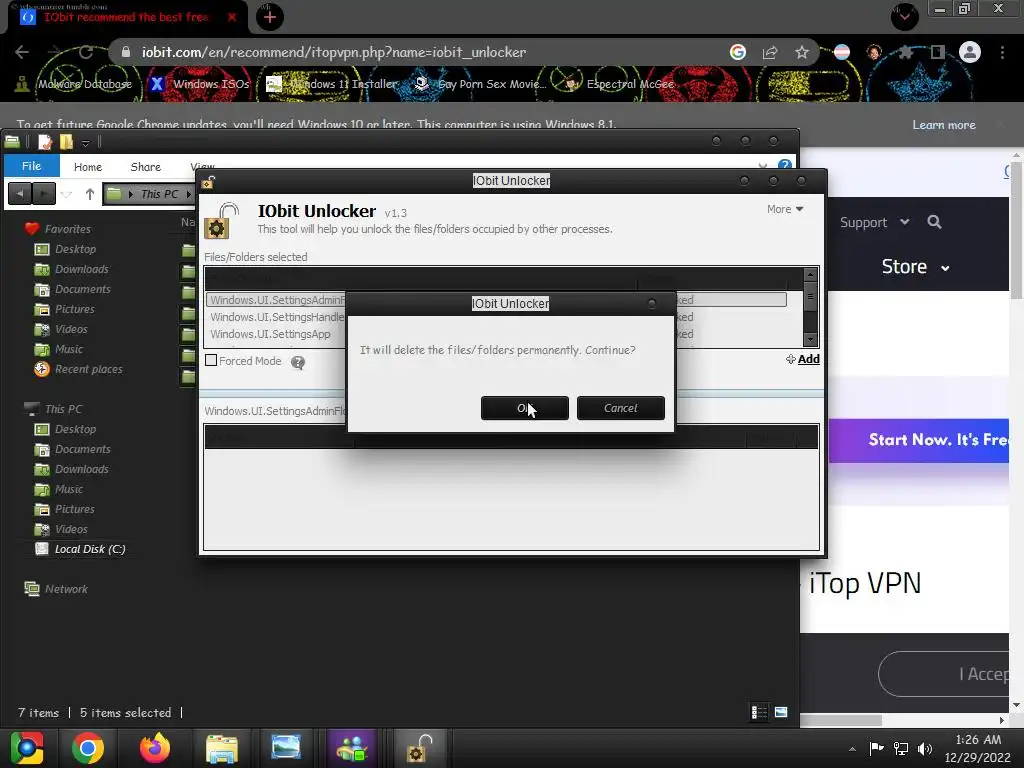Open the More dropdown in IObit Unlocker
Viewport: 1024px width, 768px height.
[x=785, y=209]
